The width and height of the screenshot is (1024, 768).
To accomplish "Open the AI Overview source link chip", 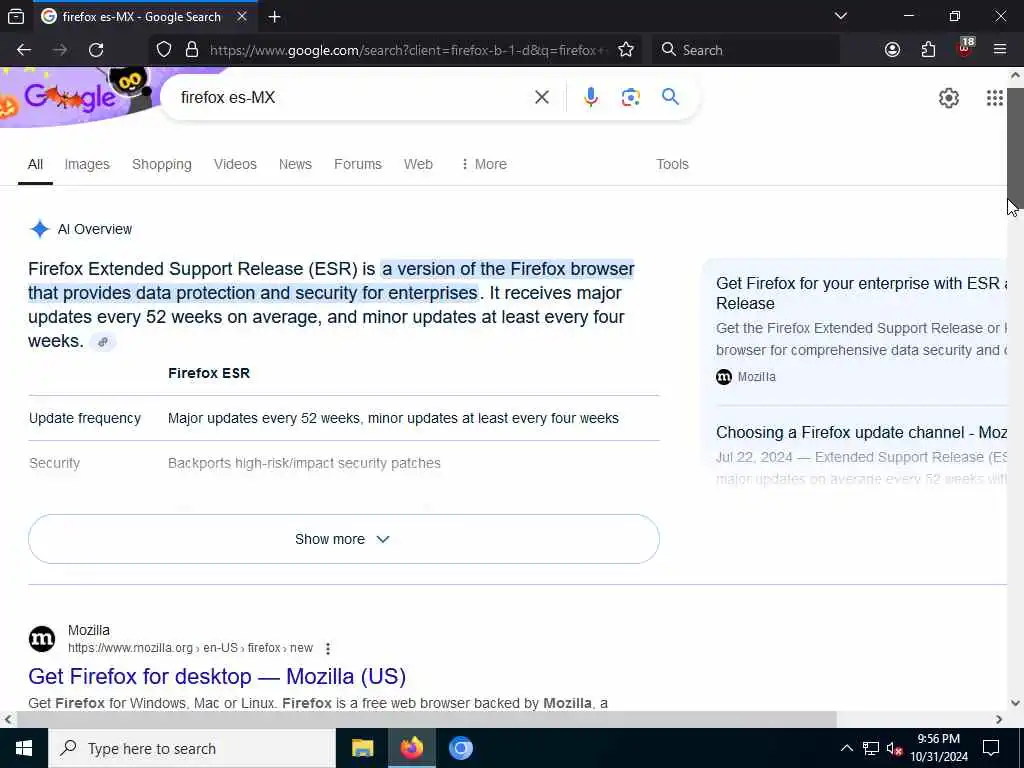I will coord(103,342).
